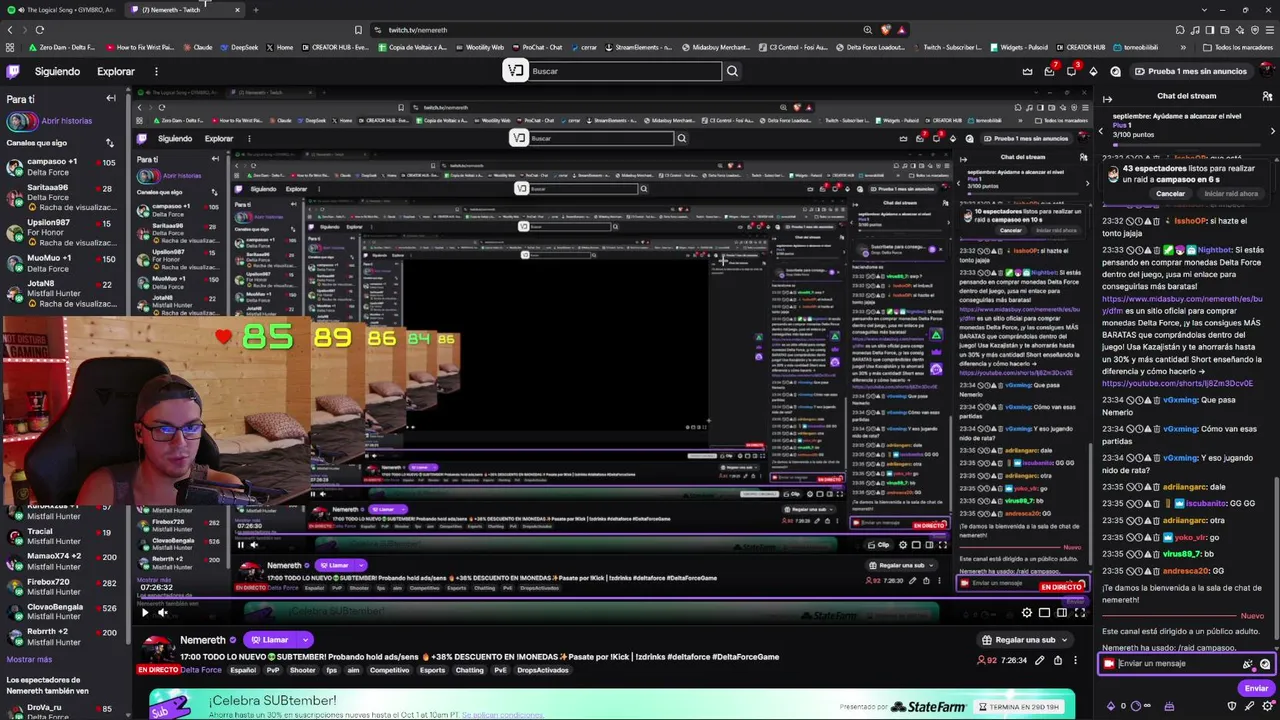1280x720 pixels.
Task: Open the Prime loot crown icon
Action: click(x=1027, y=71)
